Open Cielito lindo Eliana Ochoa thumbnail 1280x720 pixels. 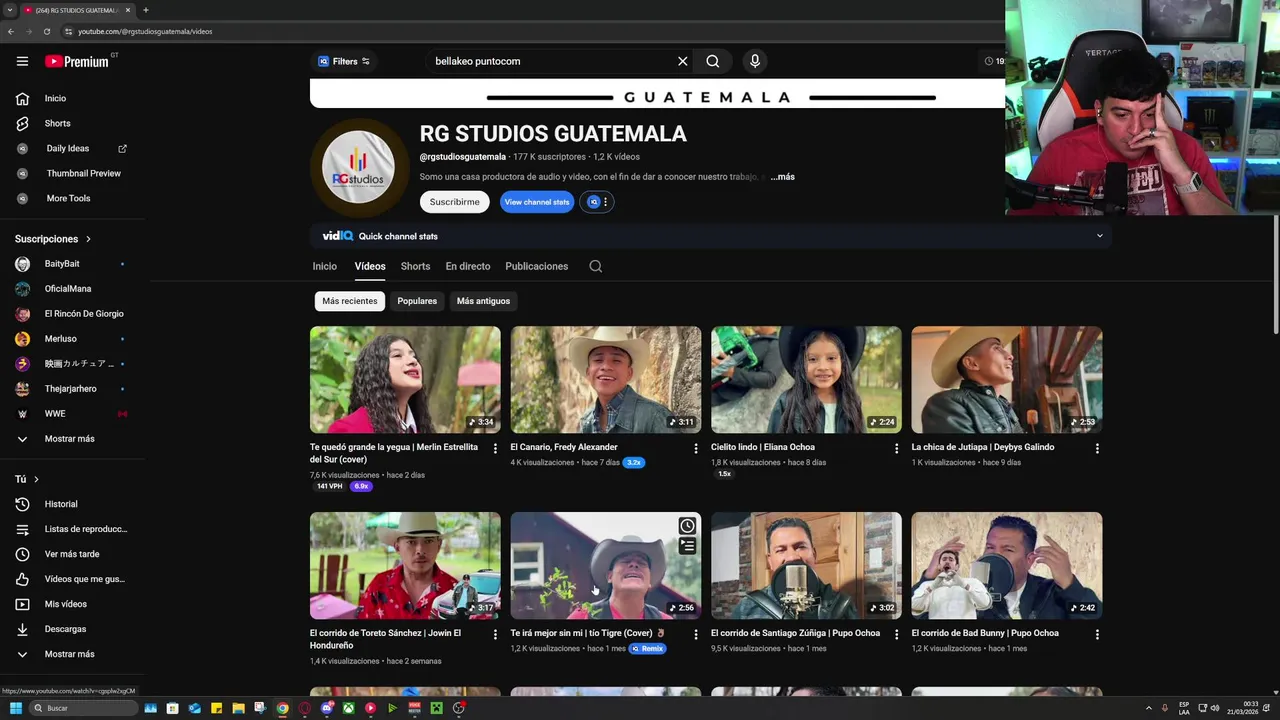tap(806, 379)
